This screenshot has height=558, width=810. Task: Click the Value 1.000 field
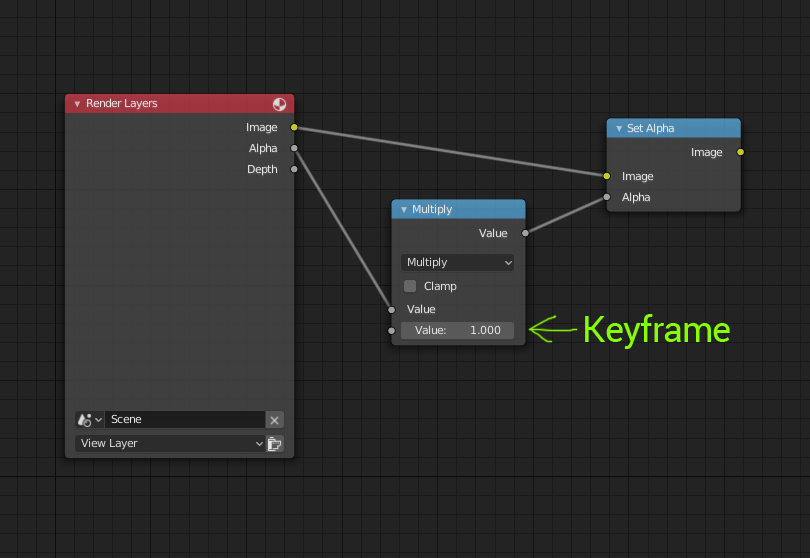pyautogui.click(x=457, y=330)
